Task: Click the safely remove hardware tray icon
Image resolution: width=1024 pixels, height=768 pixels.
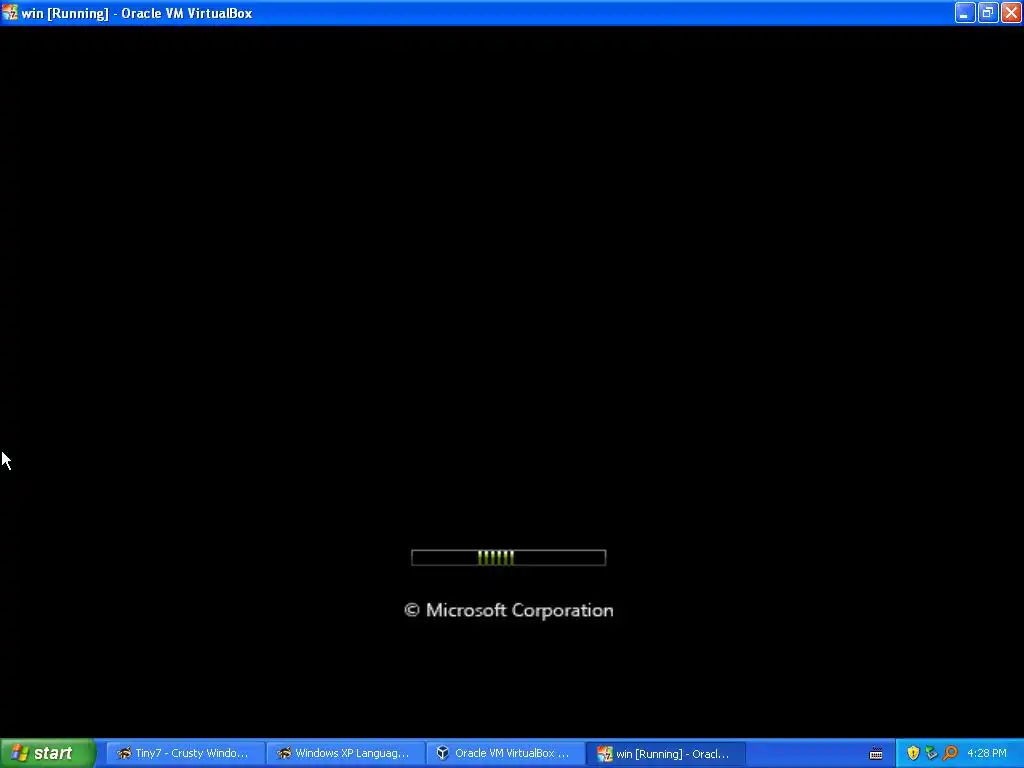Action: tap(931, 753)
